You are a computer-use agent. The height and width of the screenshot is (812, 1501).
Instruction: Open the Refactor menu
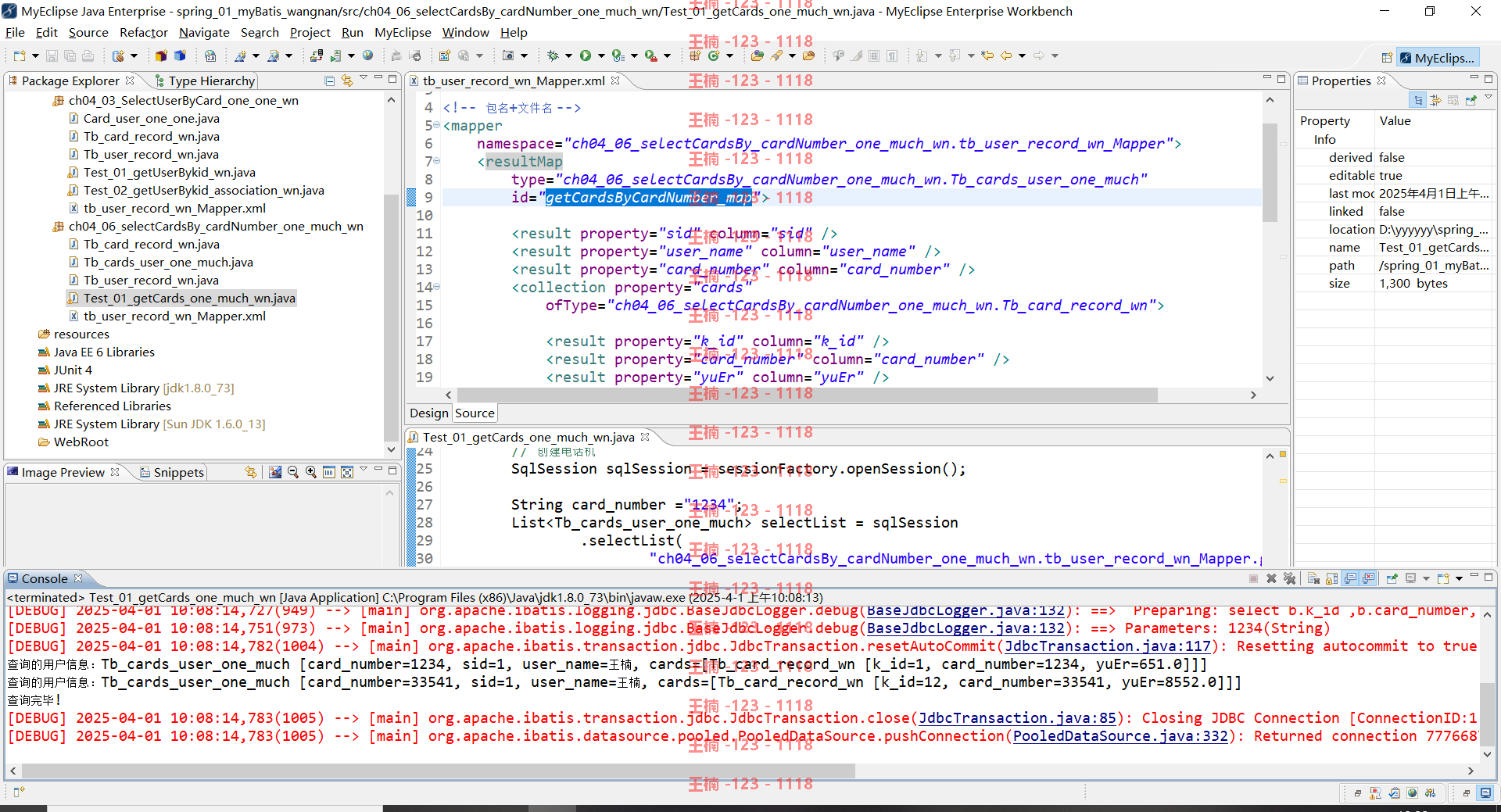click(x=143, y=32)
